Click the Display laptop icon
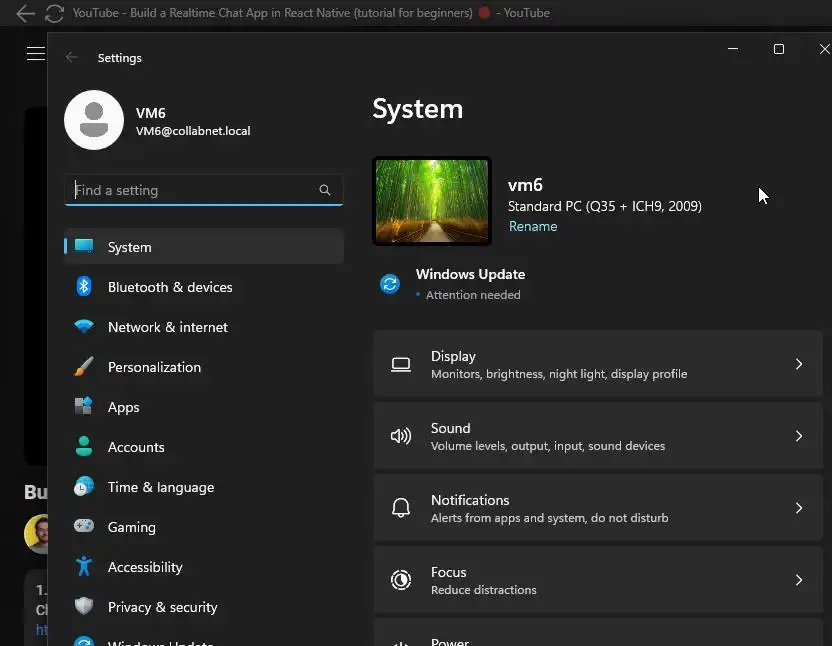Image resolution: width=832 pixels, height=646 pixels. pos(401,365)
